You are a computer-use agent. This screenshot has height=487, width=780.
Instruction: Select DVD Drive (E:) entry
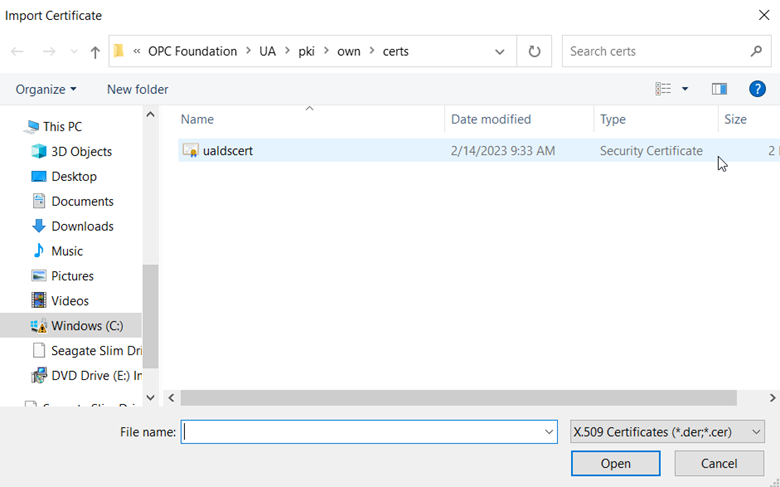point(97,376)
